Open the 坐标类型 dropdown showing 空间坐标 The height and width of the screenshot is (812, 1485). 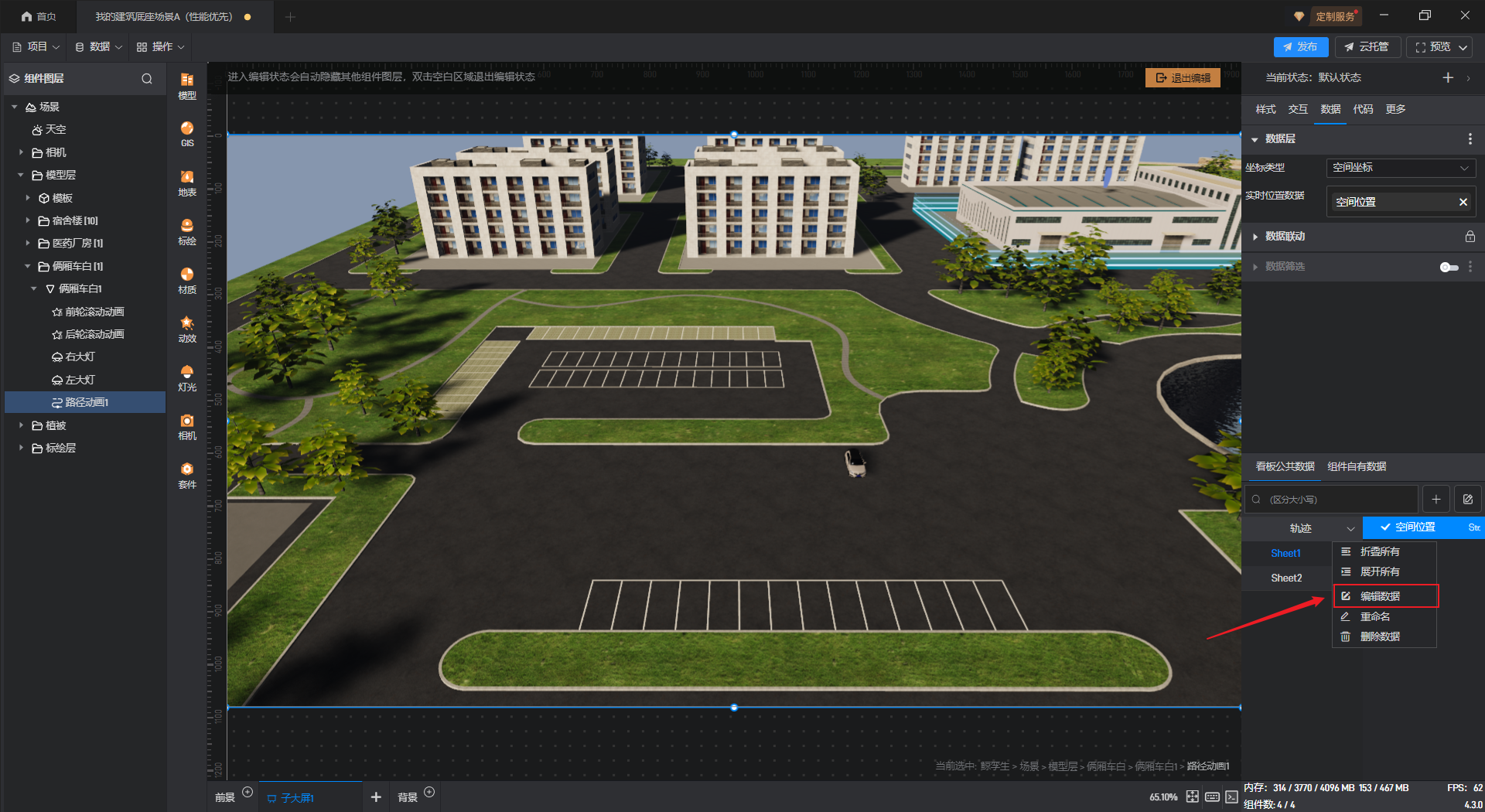coord(1400,168)
